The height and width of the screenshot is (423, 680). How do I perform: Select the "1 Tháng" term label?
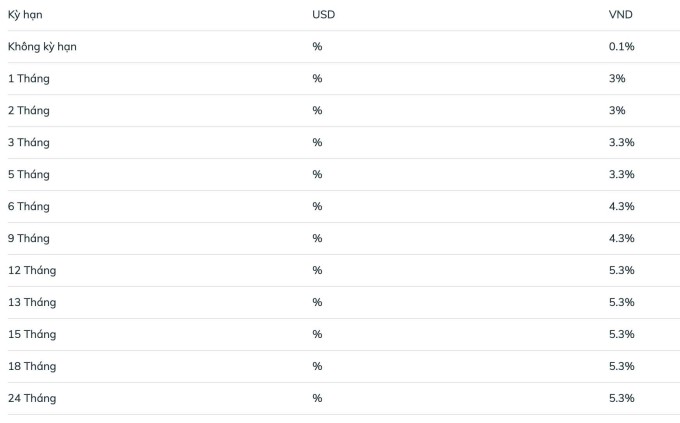point(28,78)
